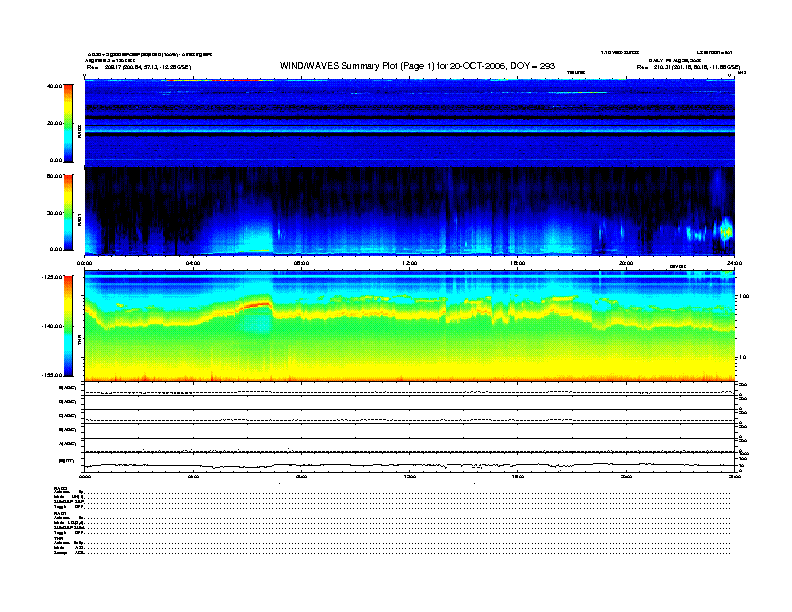Click the first dashed line-plot panel
This screenshot has height=612, width=792.
410,389
